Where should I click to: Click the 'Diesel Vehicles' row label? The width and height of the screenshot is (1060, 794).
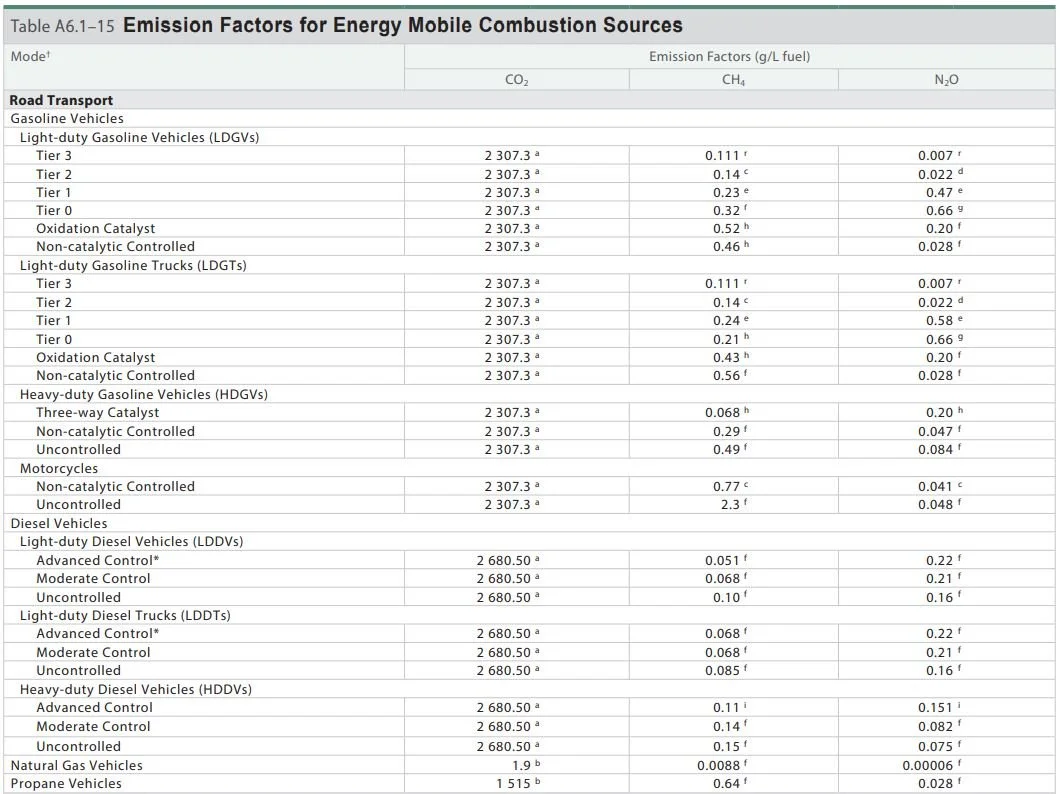tap(59, 524)
